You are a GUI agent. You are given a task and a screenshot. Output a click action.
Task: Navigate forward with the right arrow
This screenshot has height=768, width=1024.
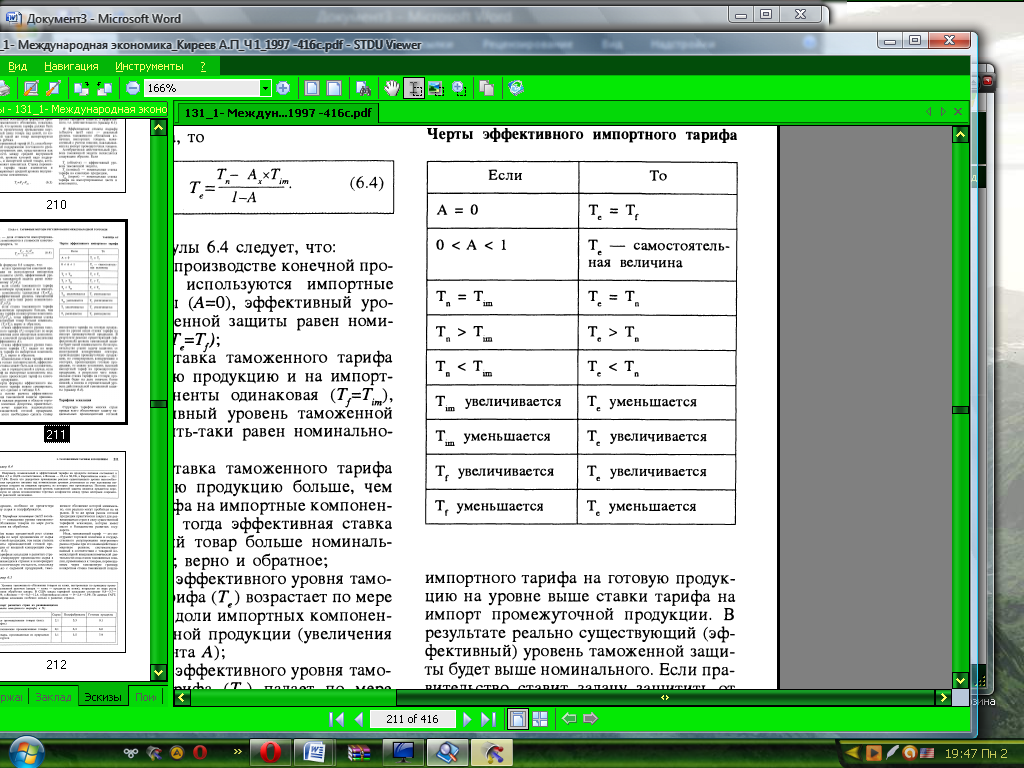click(590, 719)
